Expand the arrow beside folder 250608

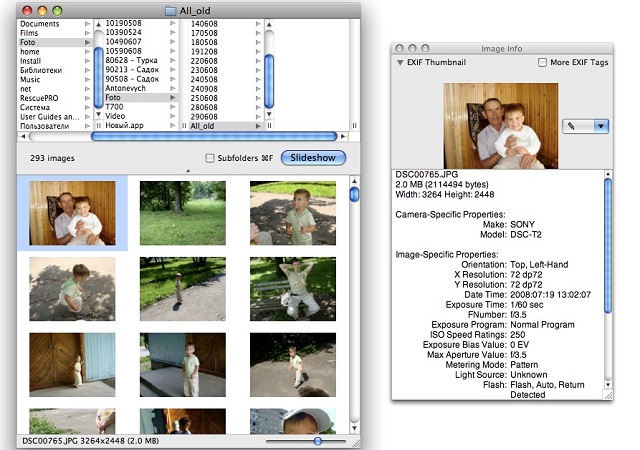(x=258, y=98)
